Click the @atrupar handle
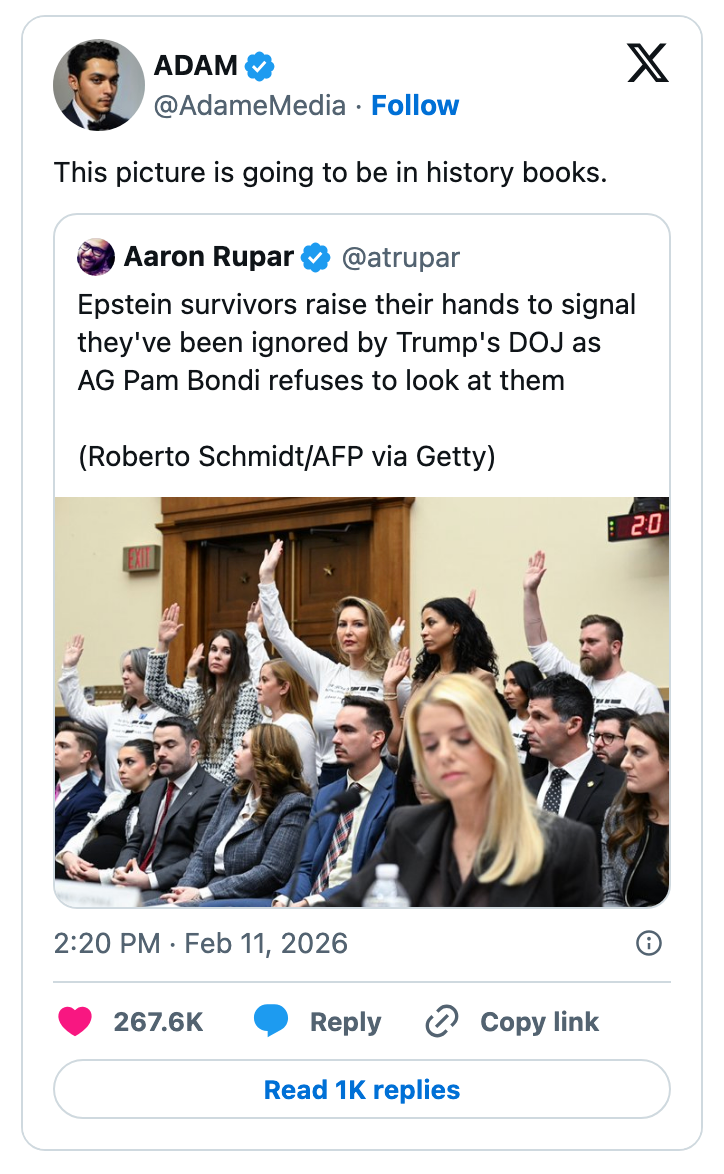The height and width of the screenshot is (1174, 724). pyautogui.click(x=401, y=257)
